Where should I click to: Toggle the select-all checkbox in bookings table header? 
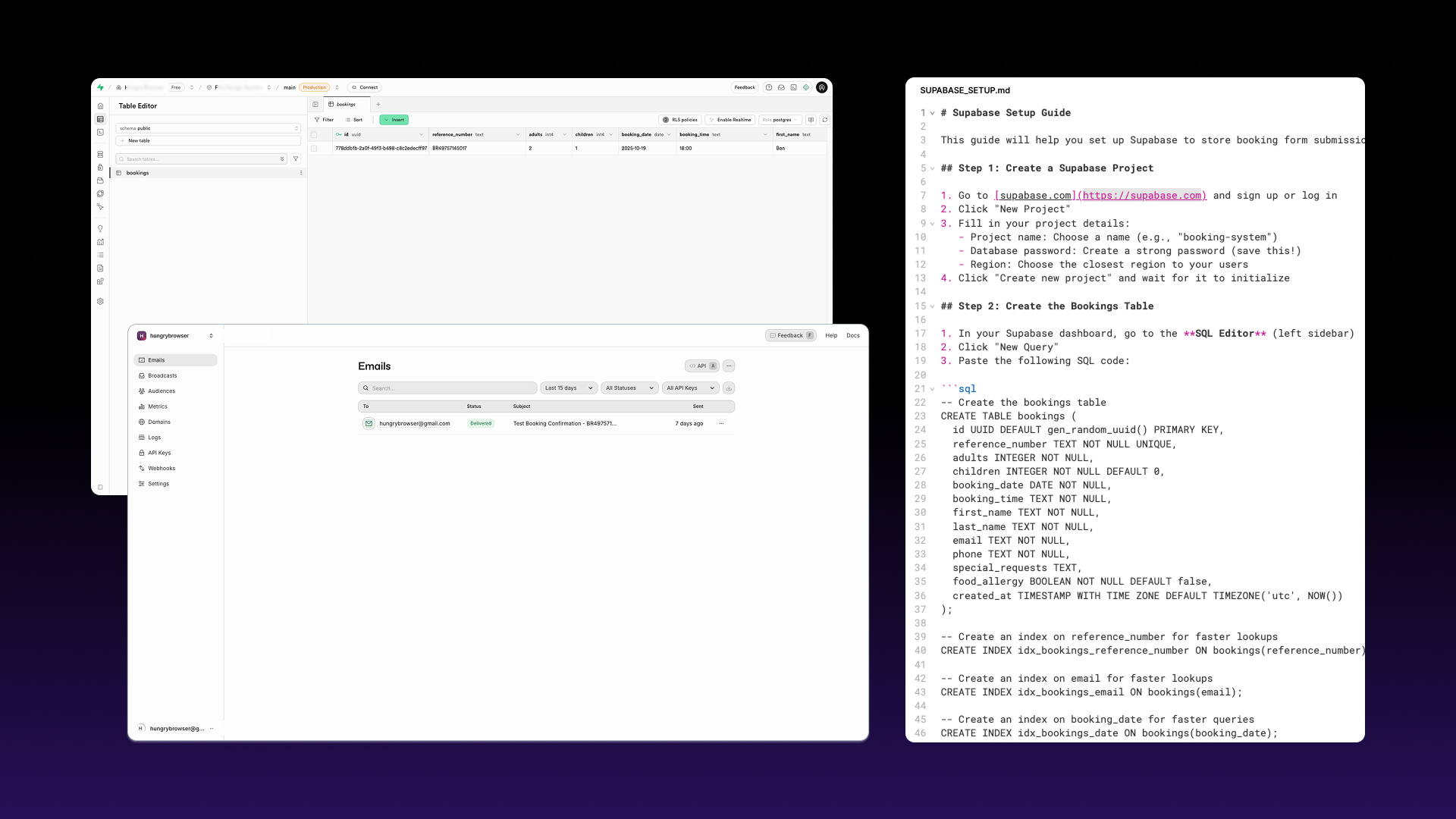tap(315, 134)
